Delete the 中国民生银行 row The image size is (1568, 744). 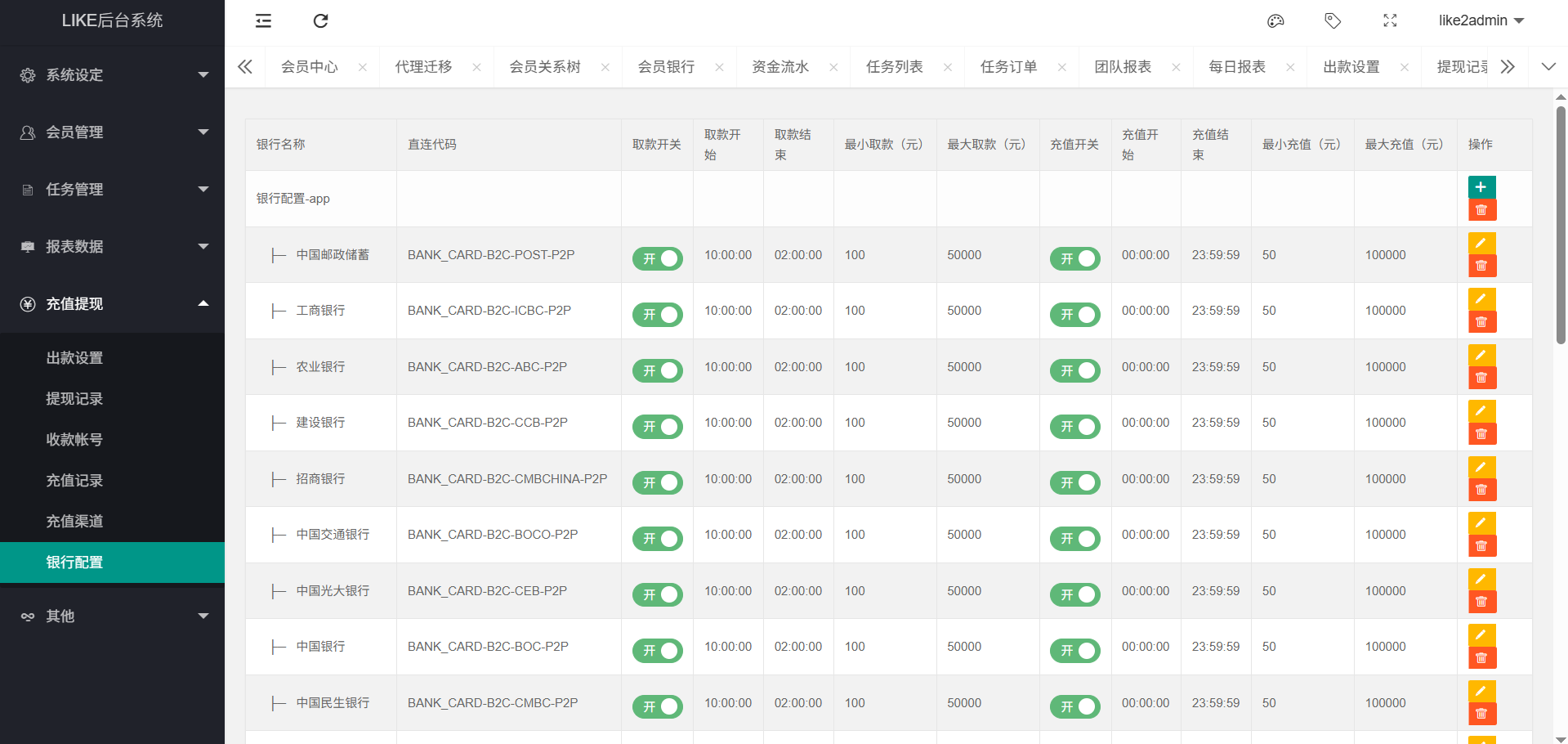(1481, 715)
